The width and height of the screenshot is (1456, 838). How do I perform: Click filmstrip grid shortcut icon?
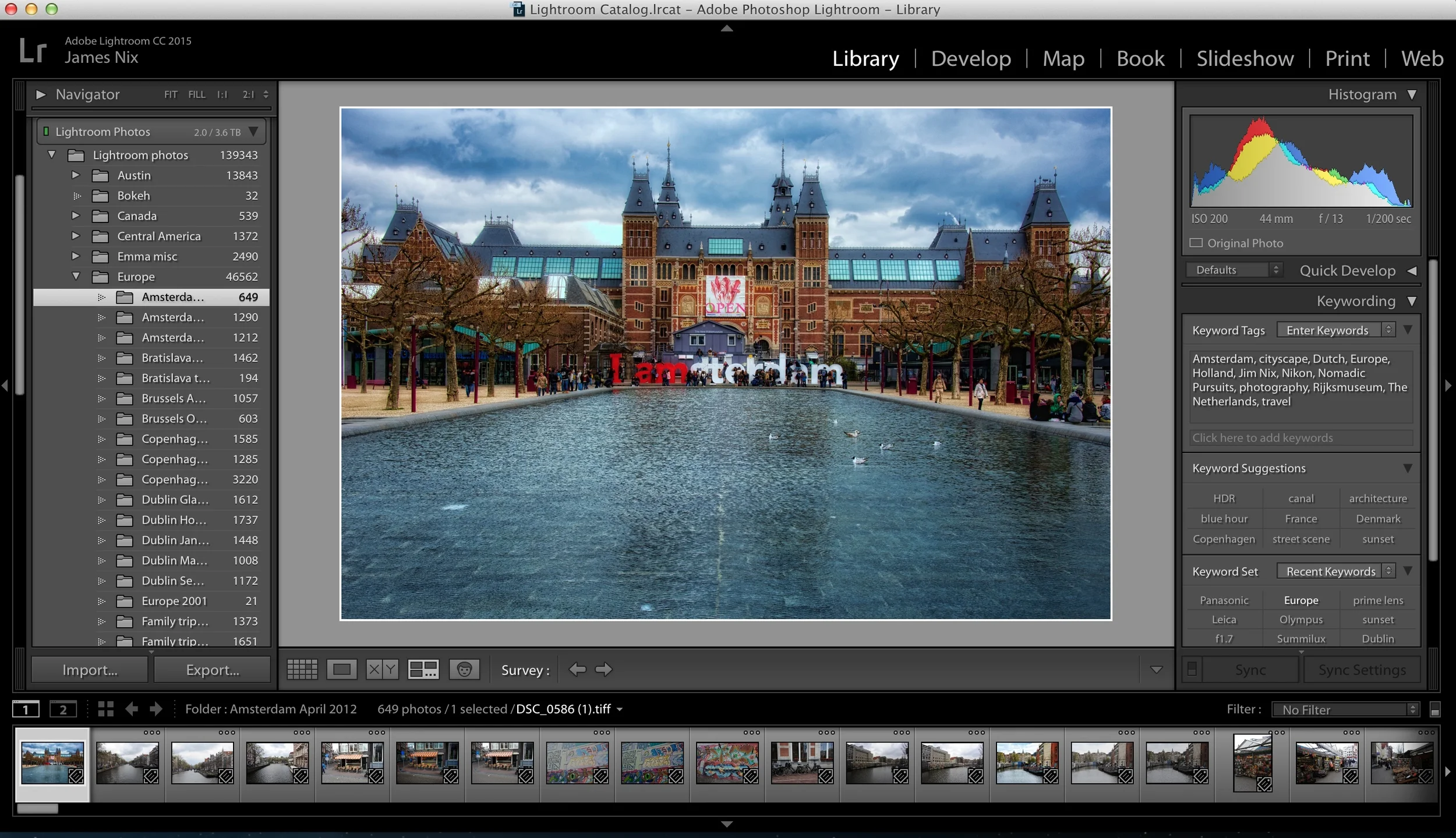click(105, 709)
